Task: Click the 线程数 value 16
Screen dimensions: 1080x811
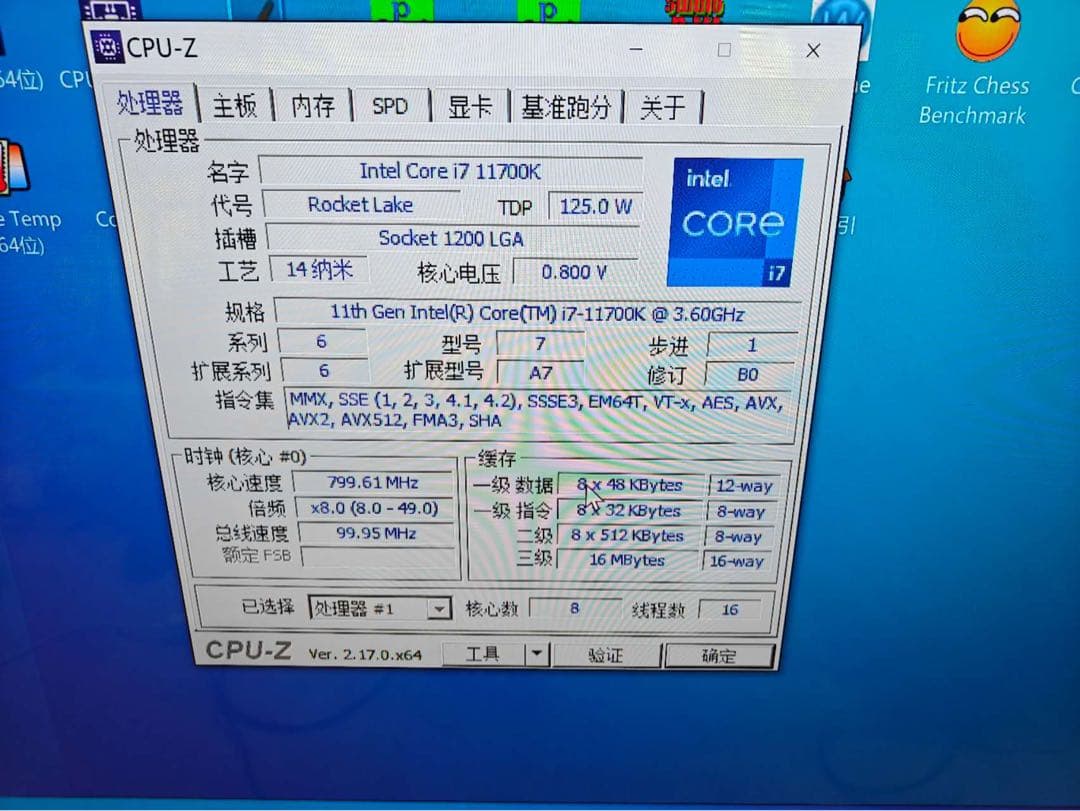Action: tap(729, 610)
